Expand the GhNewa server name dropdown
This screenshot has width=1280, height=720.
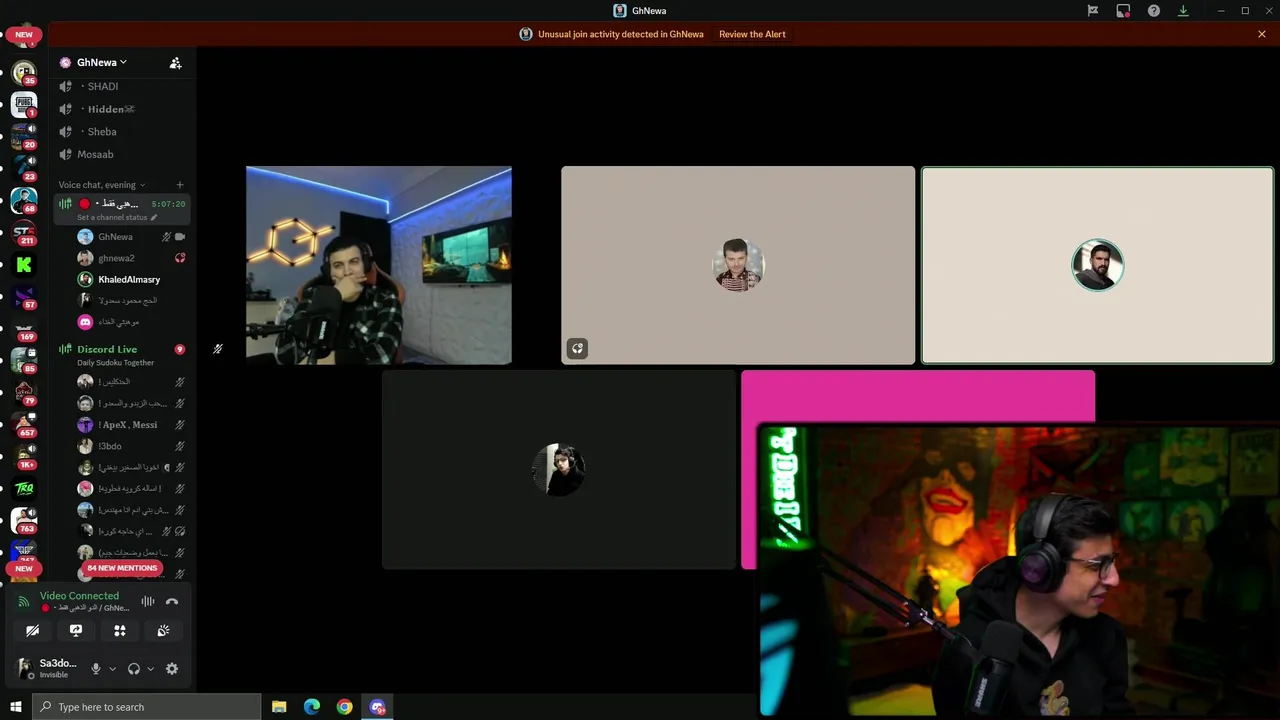click(102, 62)
